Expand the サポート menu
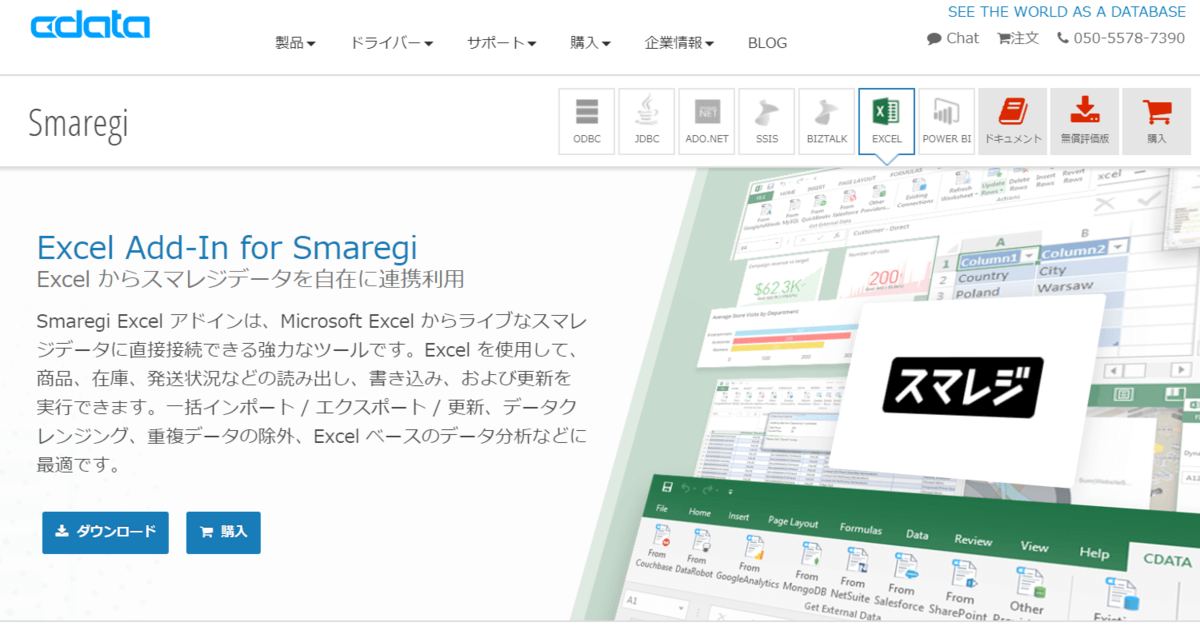Image resolution: width=1200 pixels, height=626 pixels. pyautogui.click(x=502, y=43)
